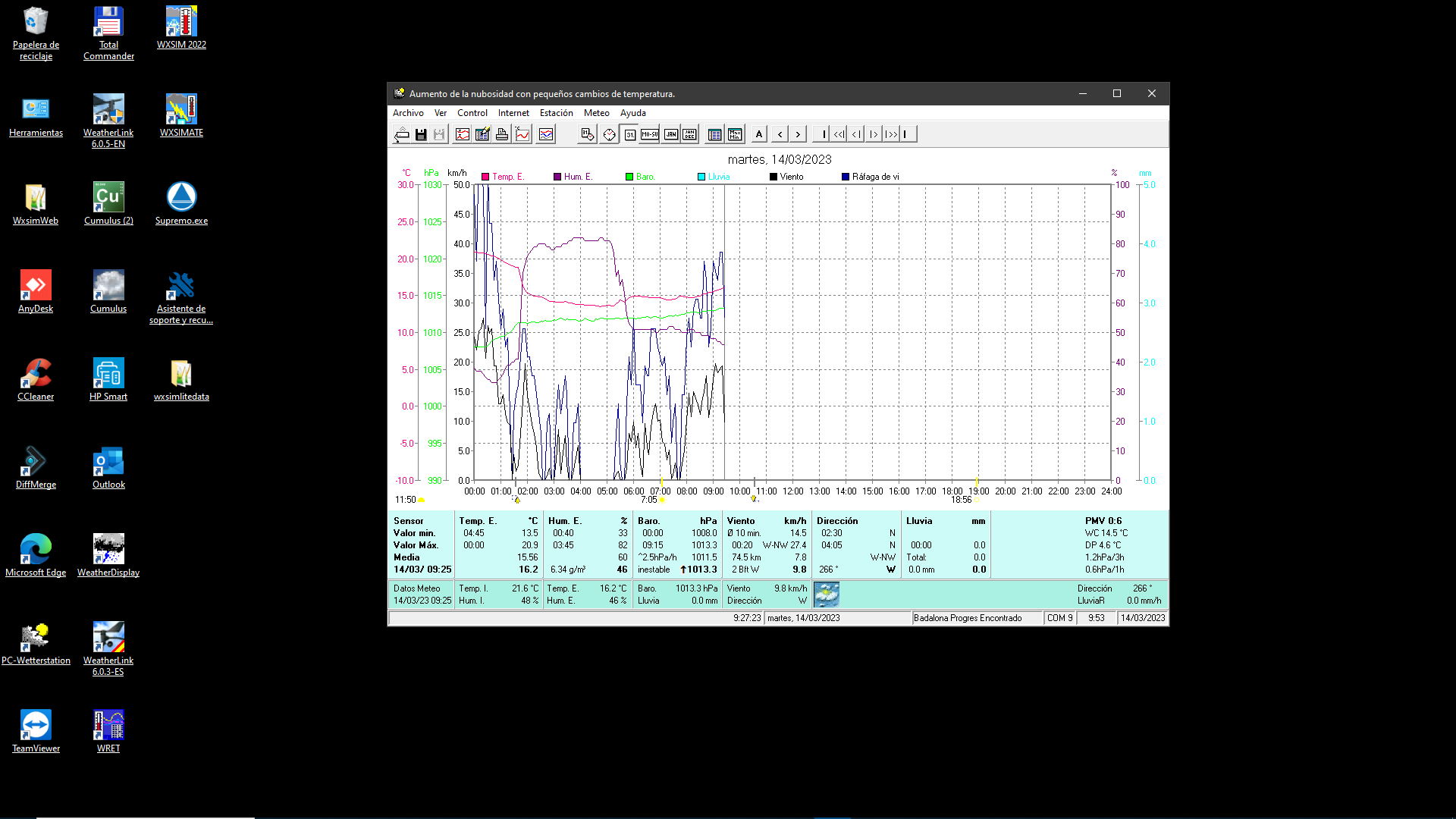The image size is (1456, 819).
Task: Open the Estación menu
Action: tap(556, 113)
